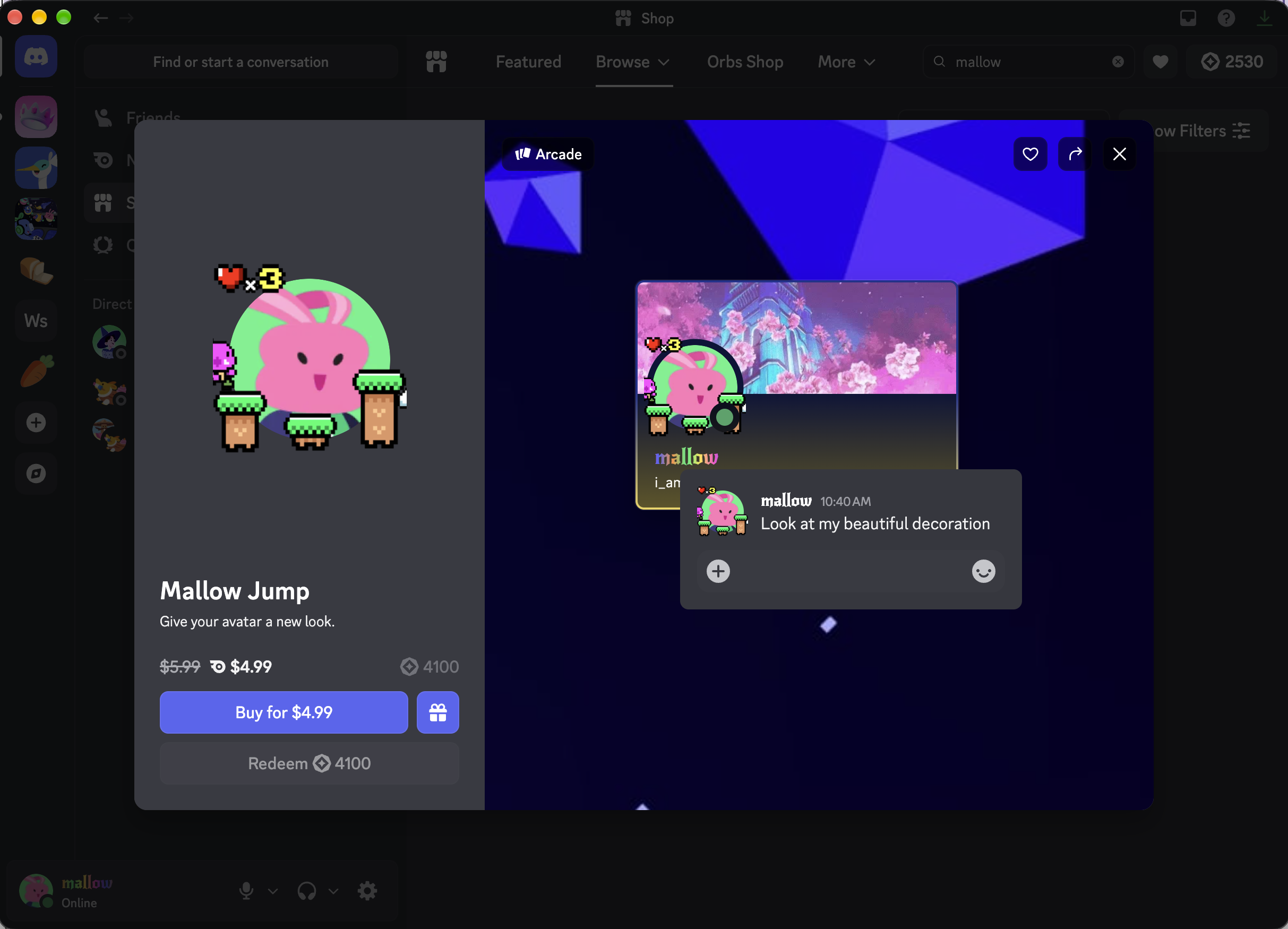Expand headphone output options chevron
Viewport: 1288px width, 929px height.
(x=333, y=891)
